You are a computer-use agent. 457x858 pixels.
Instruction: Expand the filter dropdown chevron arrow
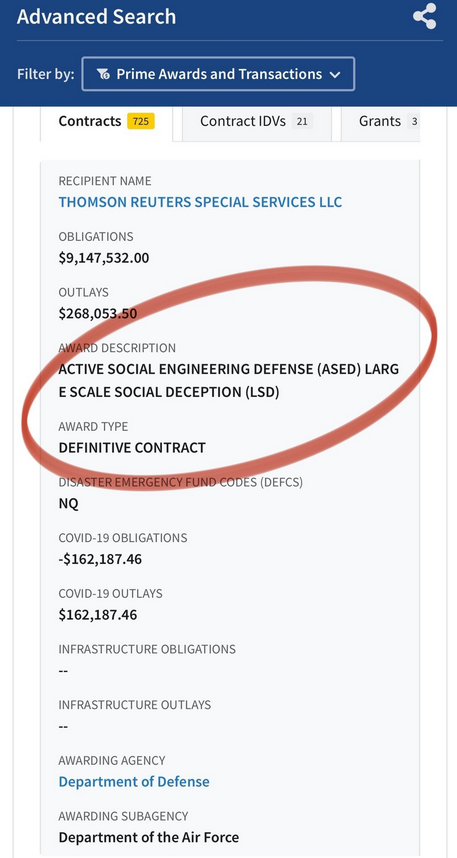click(x=335, y=75)
